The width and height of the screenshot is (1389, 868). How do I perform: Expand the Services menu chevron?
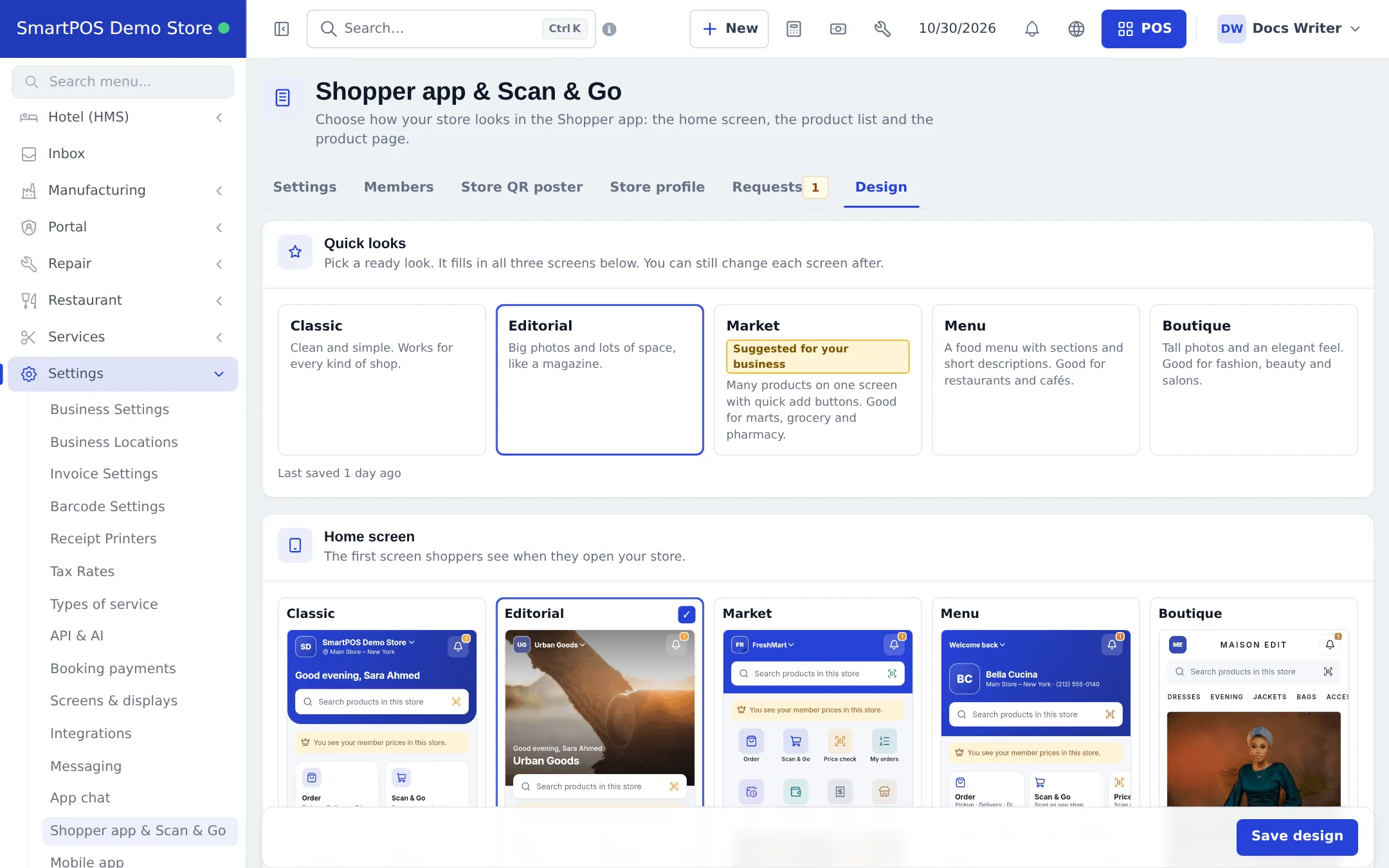(219, 337)
